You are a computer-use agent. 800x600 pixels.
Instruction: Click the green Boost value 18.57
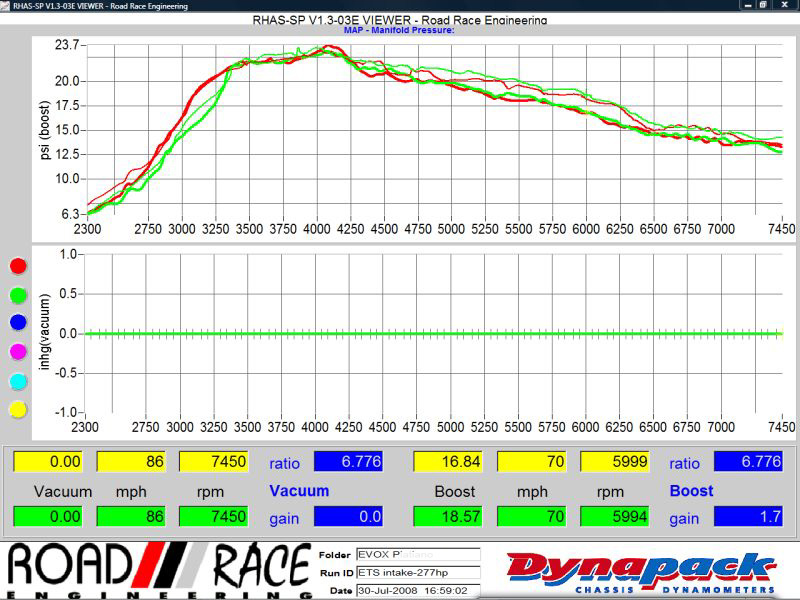(447, 516)
